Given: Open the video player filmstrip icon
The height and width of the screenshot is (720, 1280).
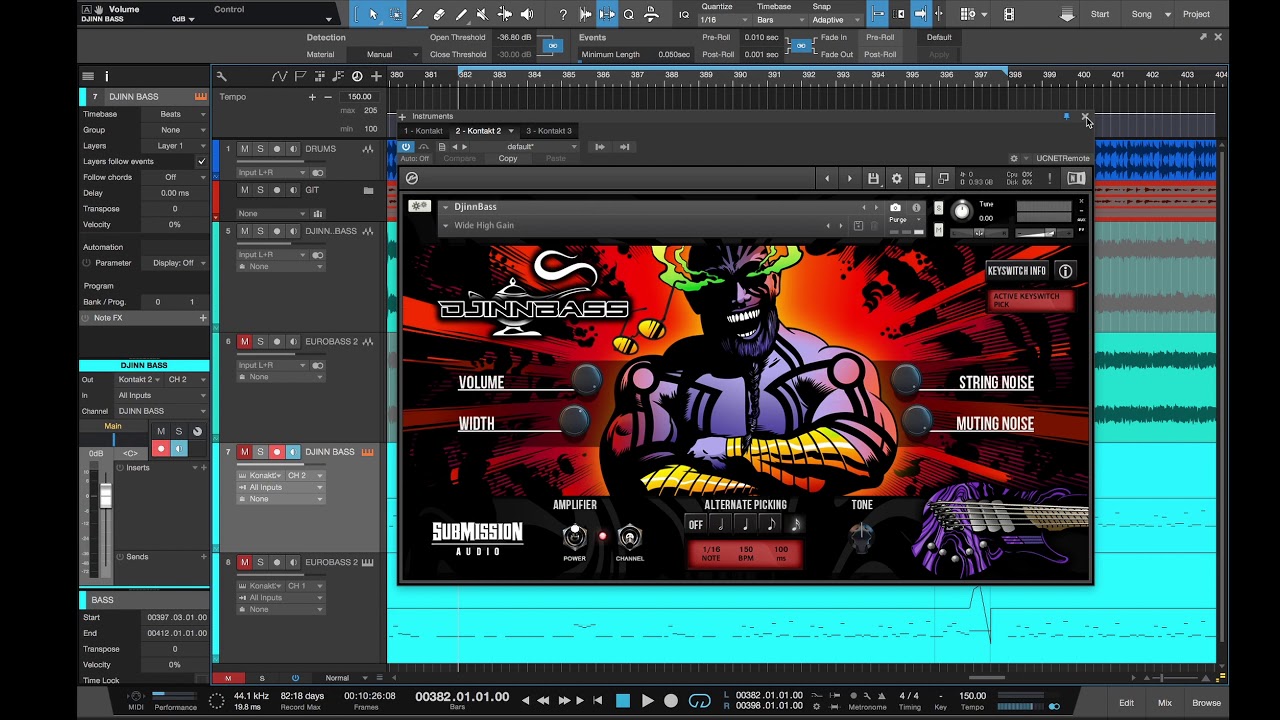Looking at the screenshot, I should point(1008,14).
